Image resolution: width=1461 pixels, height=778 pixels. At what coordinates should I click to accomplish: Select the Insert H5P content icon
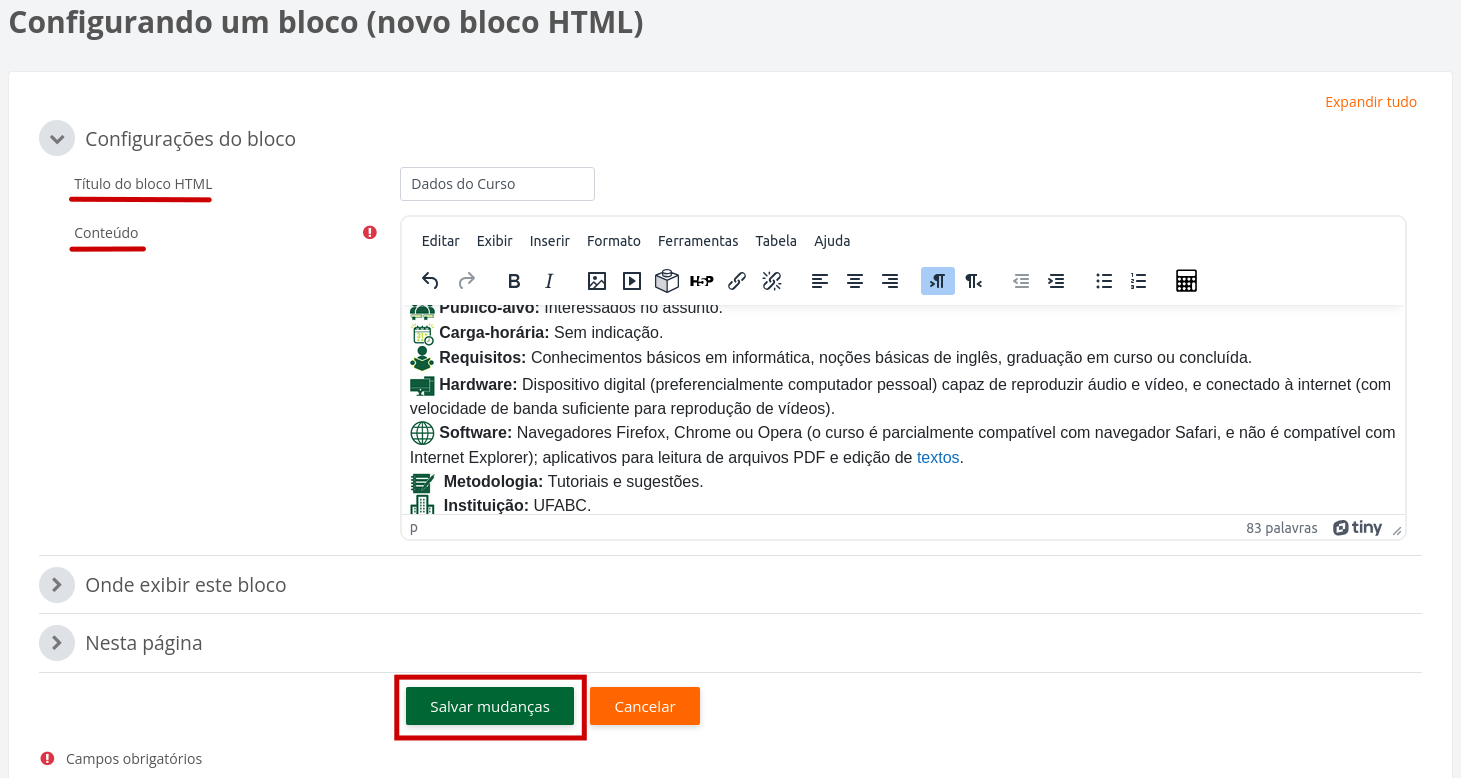tap(701, 281)
